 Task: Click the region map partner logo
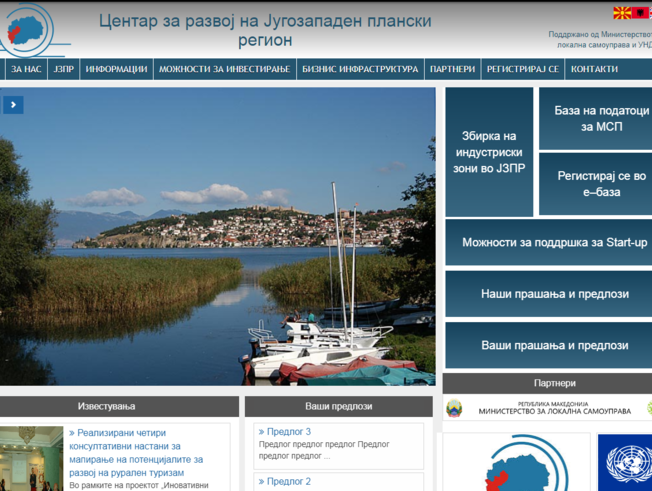pos(514,462)
